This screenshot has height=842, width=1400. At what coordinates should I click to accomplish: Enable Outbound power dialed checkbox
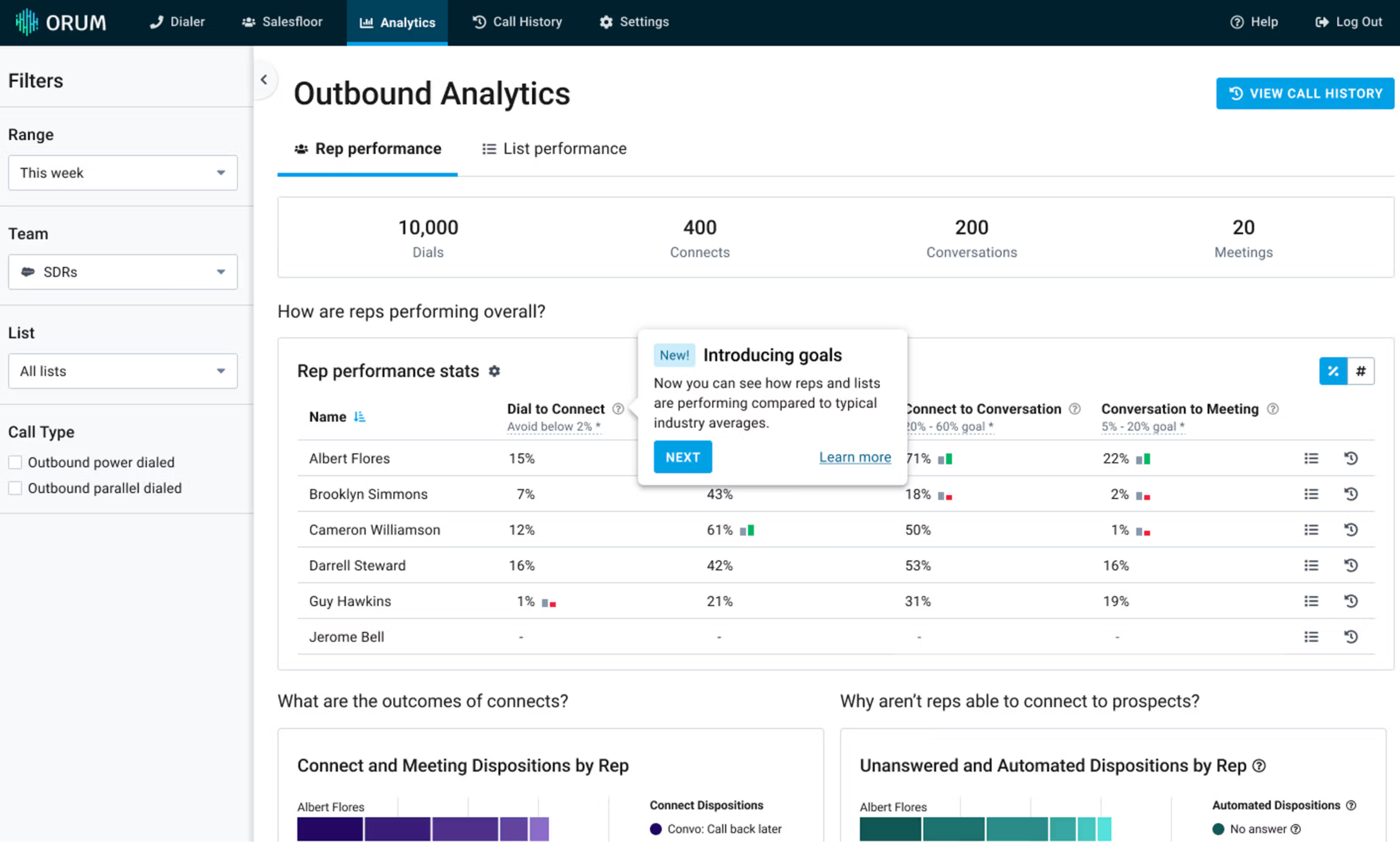pos(15,462)
